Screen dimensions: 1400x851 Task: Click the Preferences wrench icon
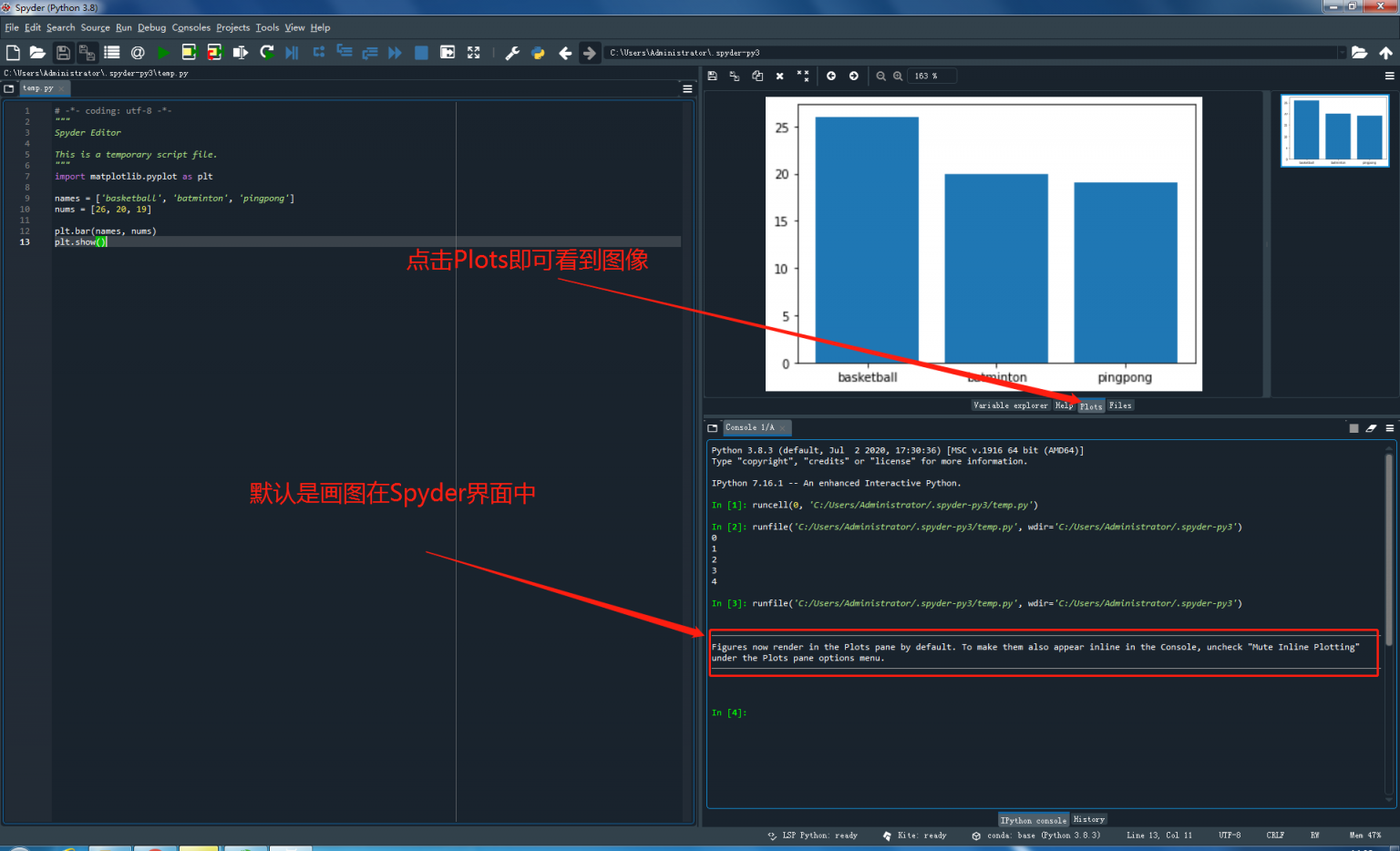point(512,53)
